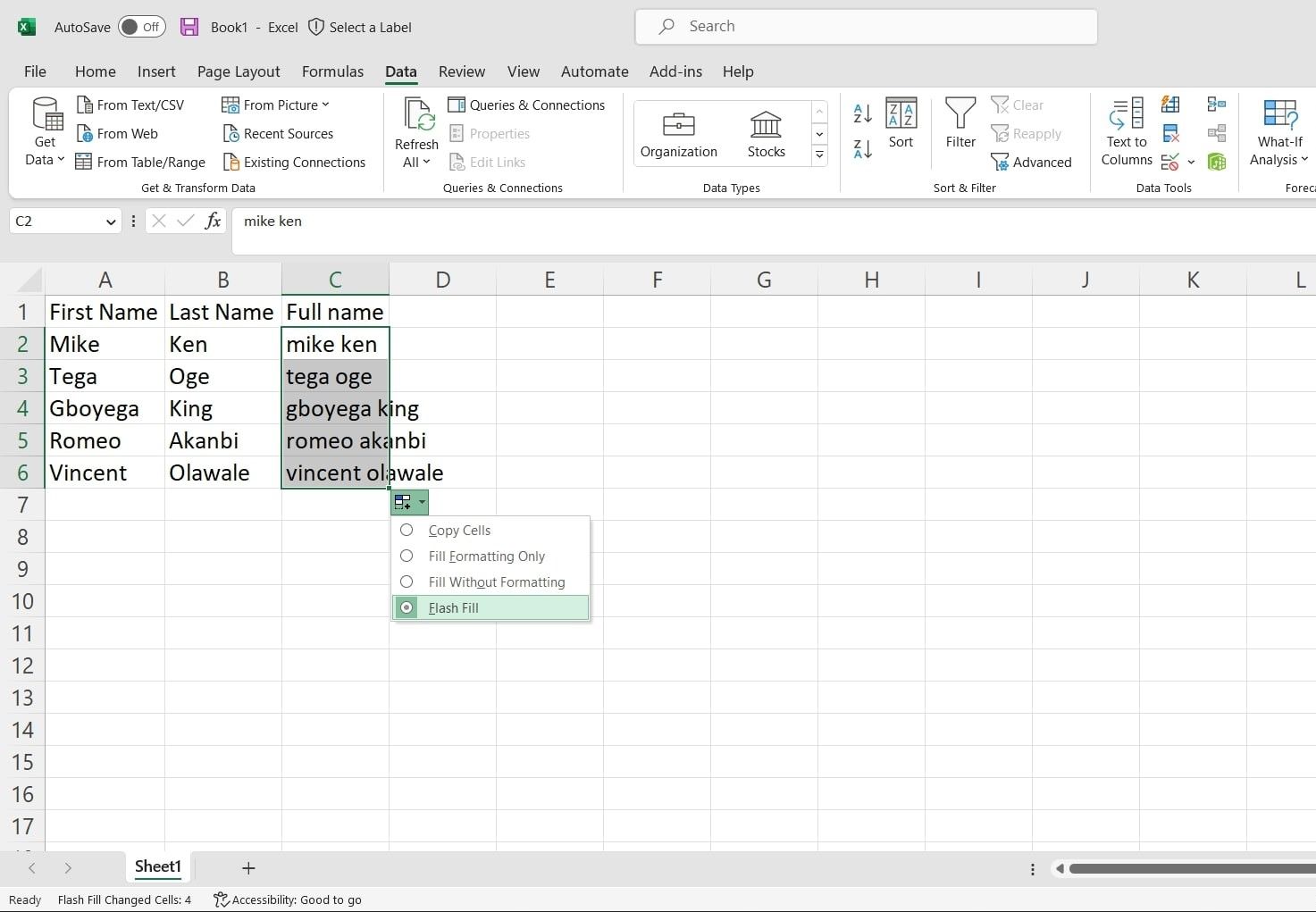Select the Copy Cells radio option
Viewport: 1316px width, 912px height.
(x=407, y=530)
